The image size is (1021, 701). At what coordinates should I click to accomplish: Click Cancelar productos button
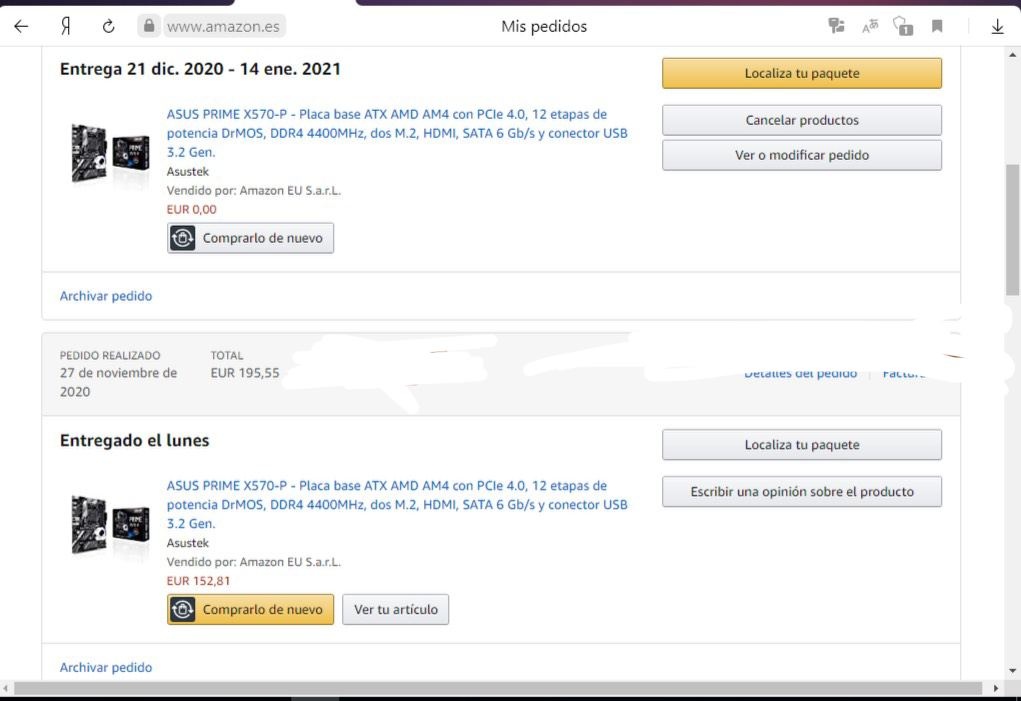801,120
